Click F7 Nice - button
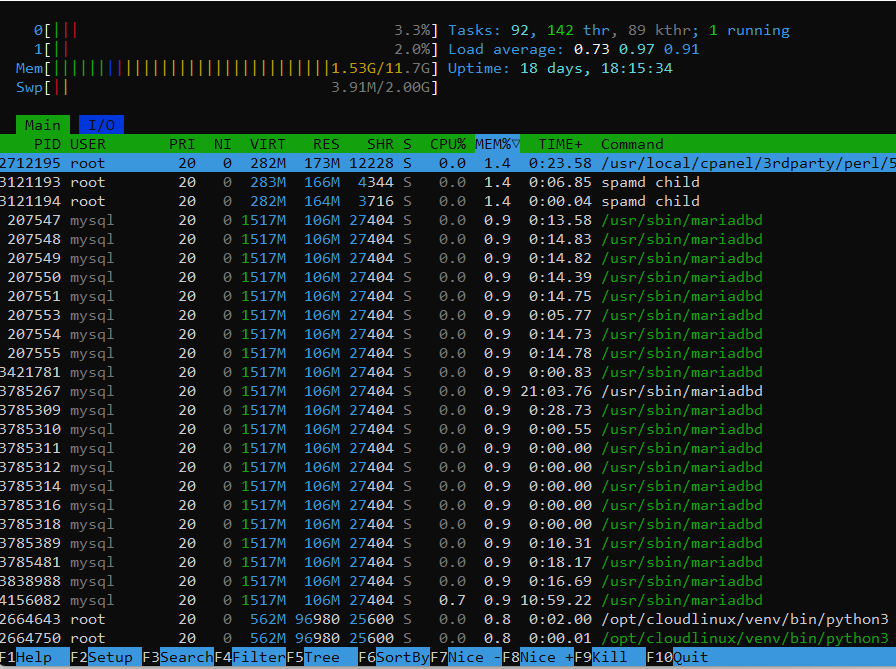This screenshot has height=669, width=896. (466, 657)
